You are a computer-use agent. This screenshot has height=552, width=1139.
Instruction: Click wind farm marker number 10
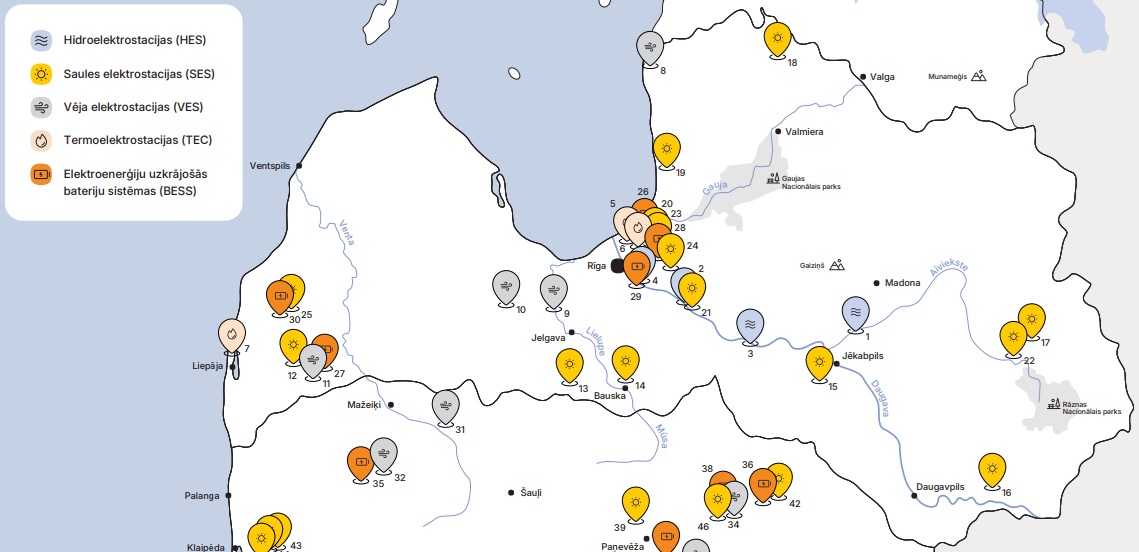tap(506, 288)
